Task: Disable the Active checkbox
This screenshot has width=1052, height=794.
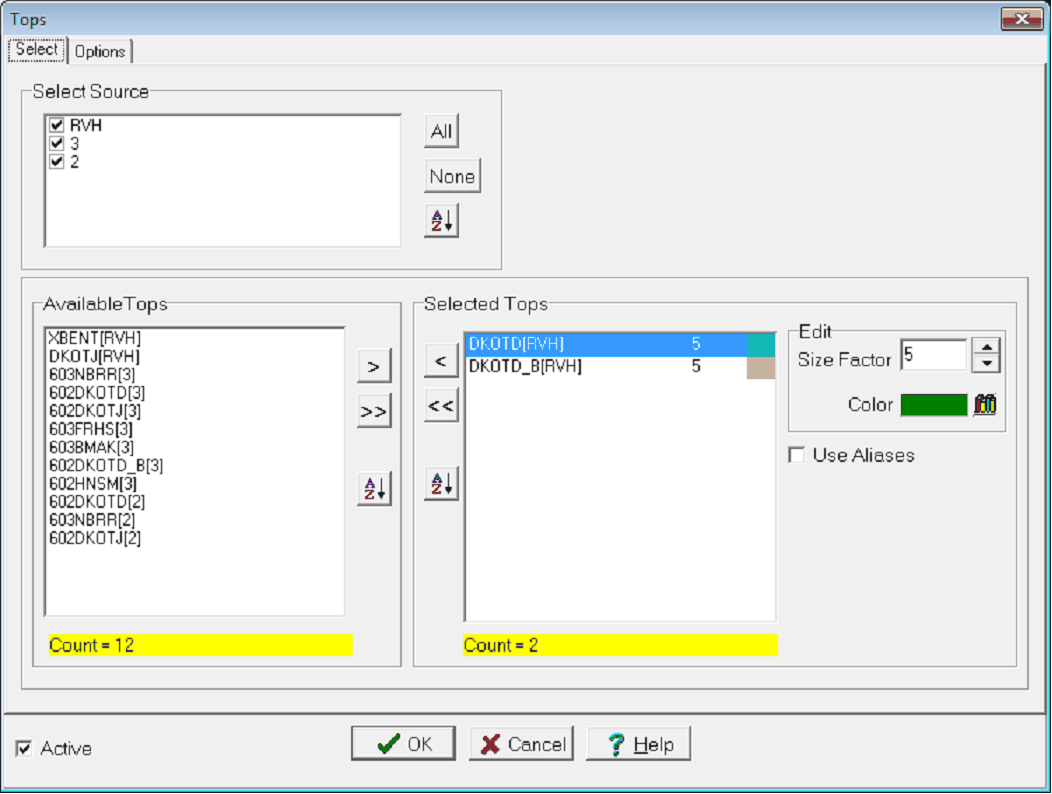Action: 25,749
